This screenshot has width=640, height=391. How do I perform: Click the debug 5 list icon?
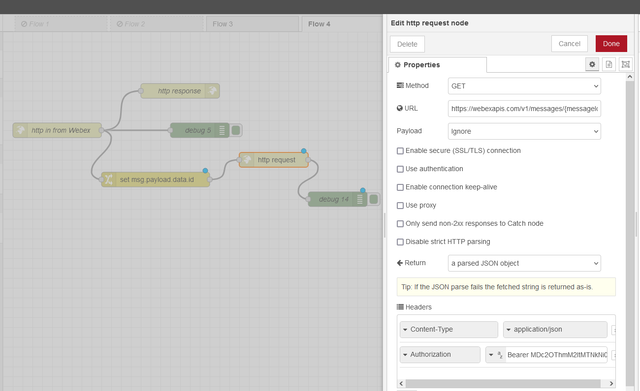222,130
